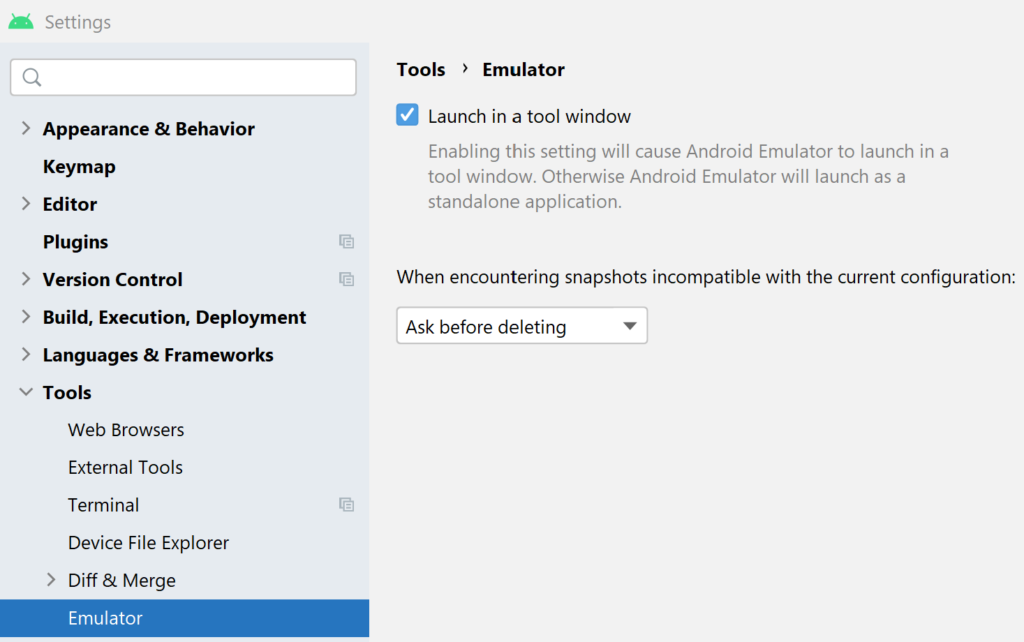Open External Tools settings
The image size is (1024, 642).
click(125, 468)
